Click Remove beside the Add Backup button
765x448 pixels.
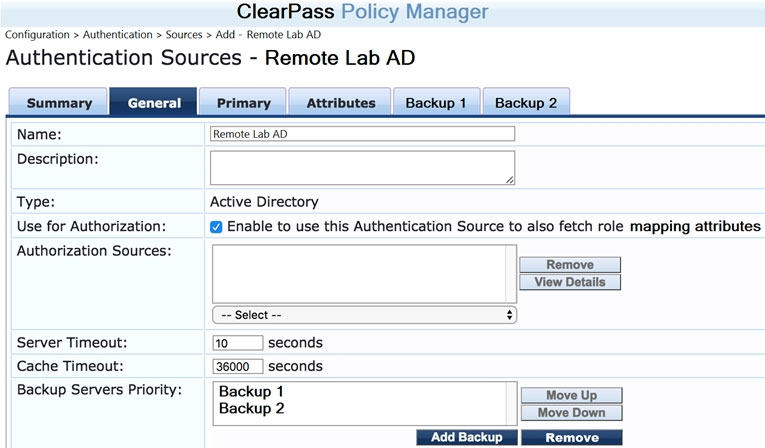(x=571, y=437)
